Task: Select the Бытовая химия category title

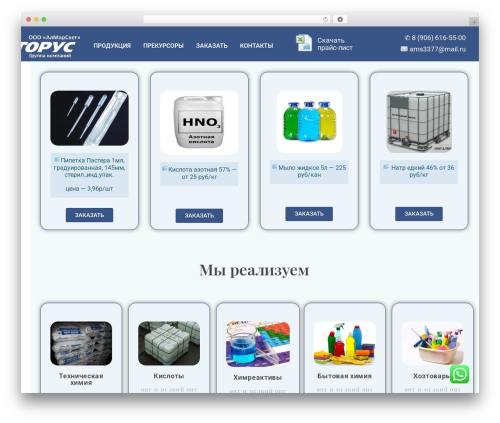Action: pos(345,376)
